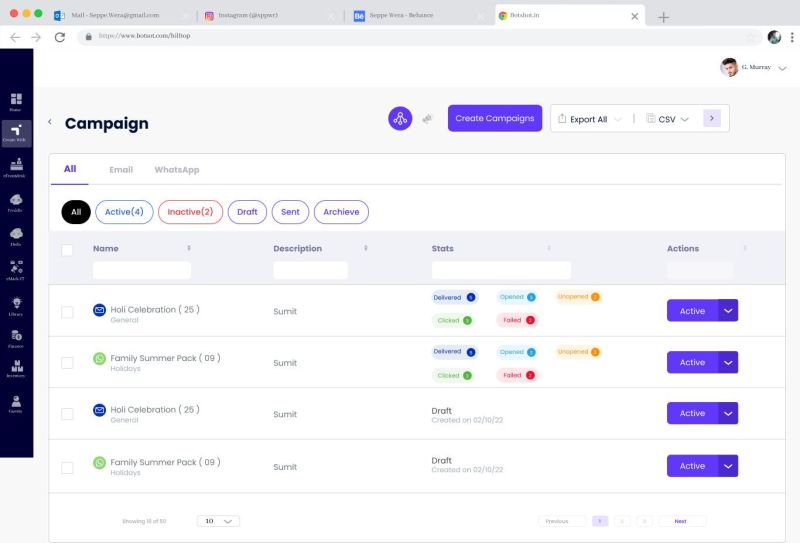Click the purple arrow next to CSV
Image resolution: width=800 pixels, height=543 pixels.
click(x=712, y=118)
